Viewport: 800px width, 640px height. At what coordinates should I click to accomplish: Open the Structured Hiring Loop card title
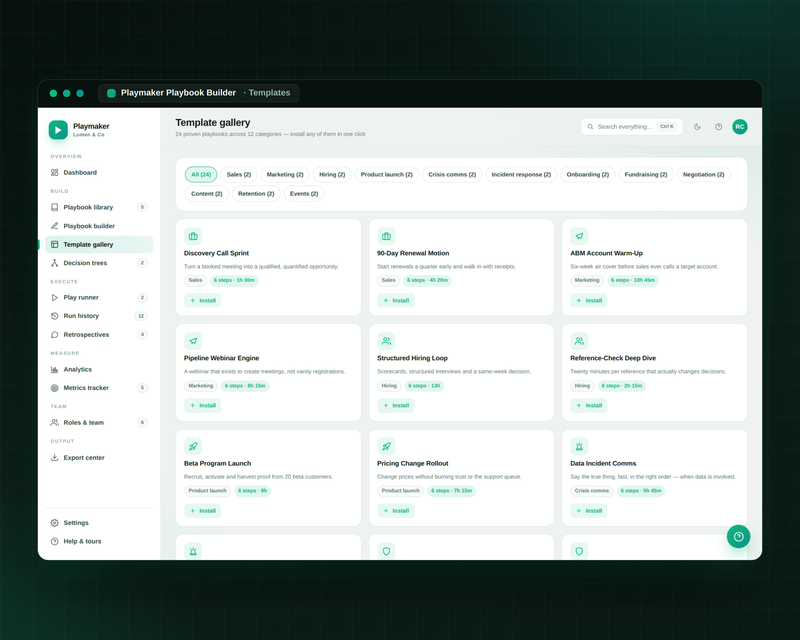412,358
